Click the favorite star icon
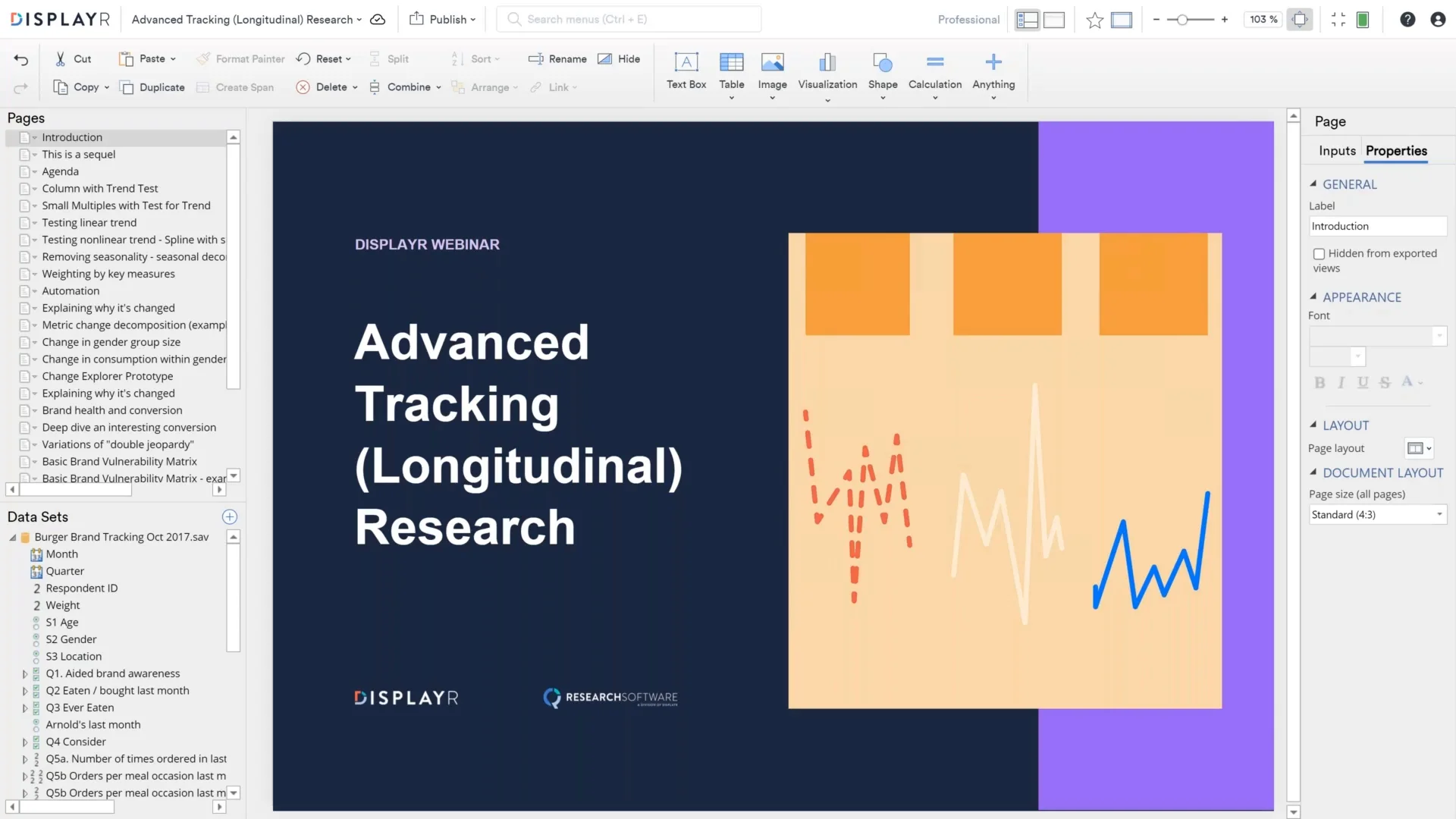This screenshot has width=1456, height=819. (1094, 20)
